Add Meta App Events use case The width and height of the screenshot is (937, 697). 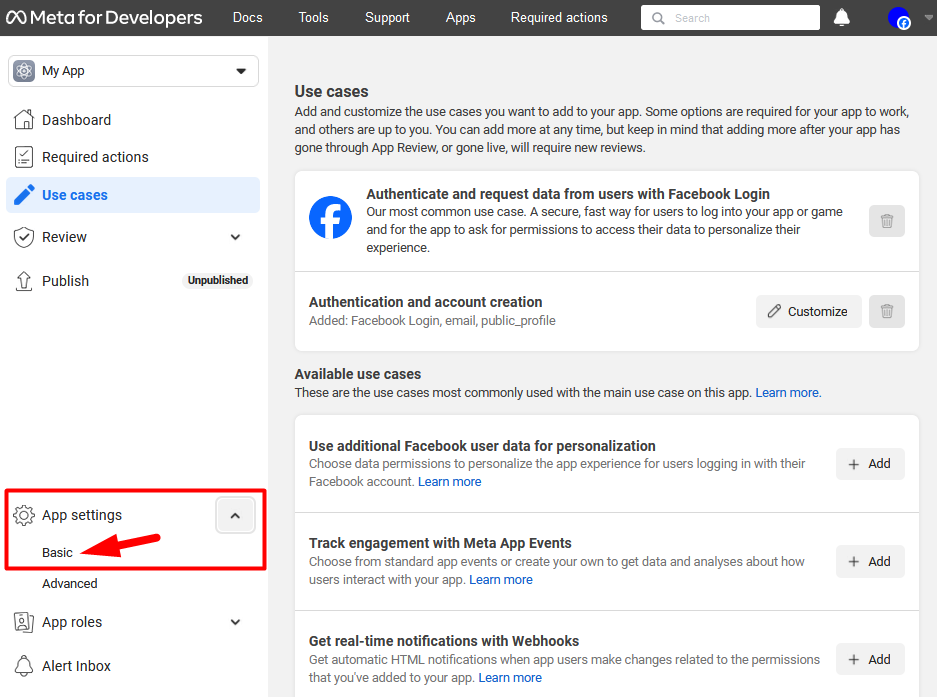pos(870,561)
